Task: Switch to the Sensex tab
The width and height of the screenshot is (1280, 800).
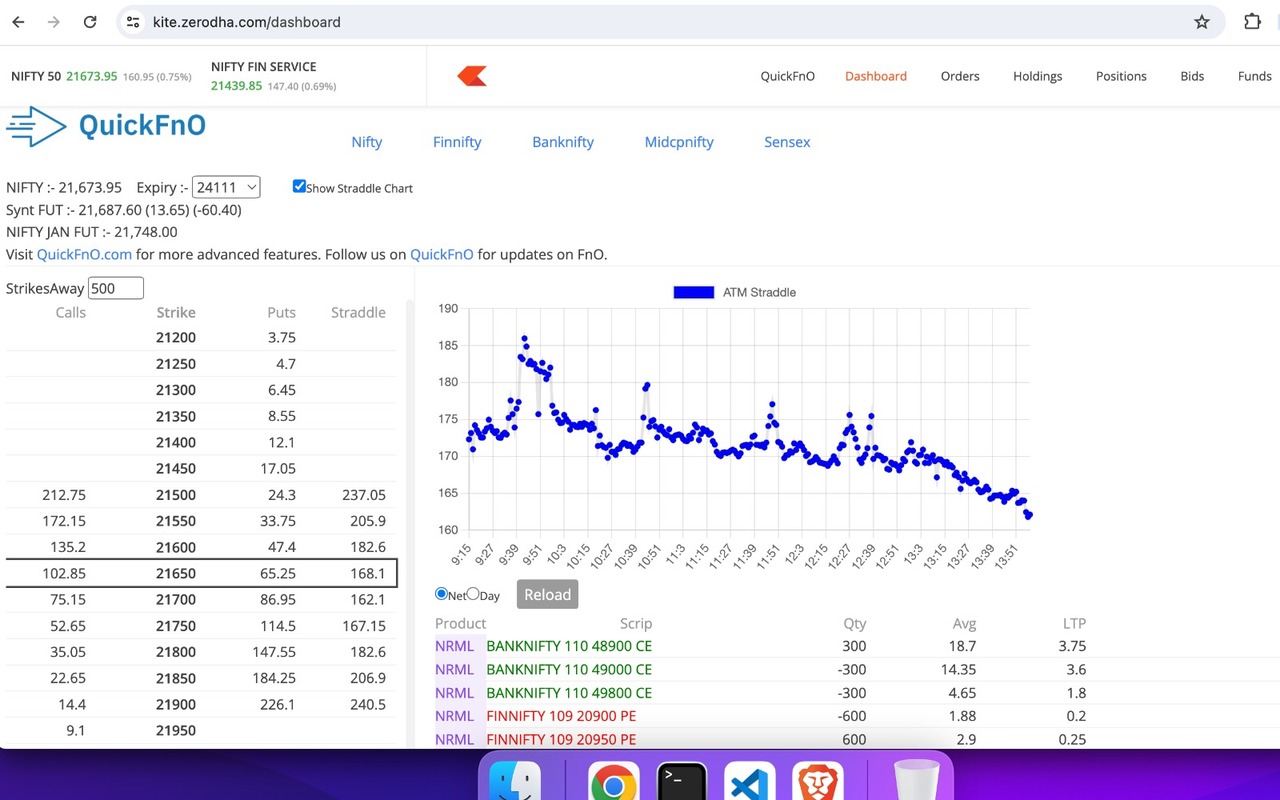Action: pos(787,142)
